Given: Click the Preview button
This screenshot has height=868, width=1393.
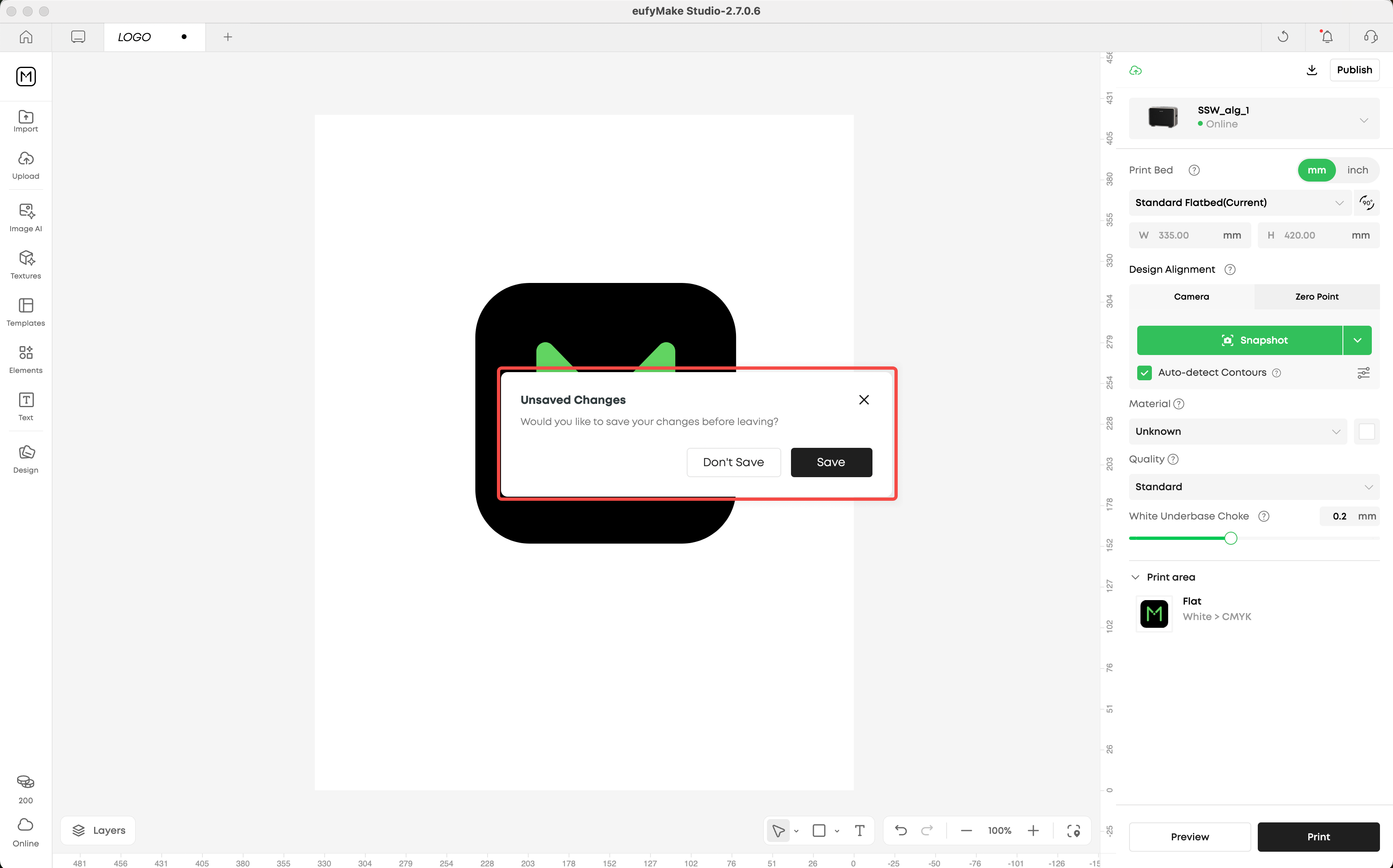Looking at the screenshot, I should [1190, 837].
